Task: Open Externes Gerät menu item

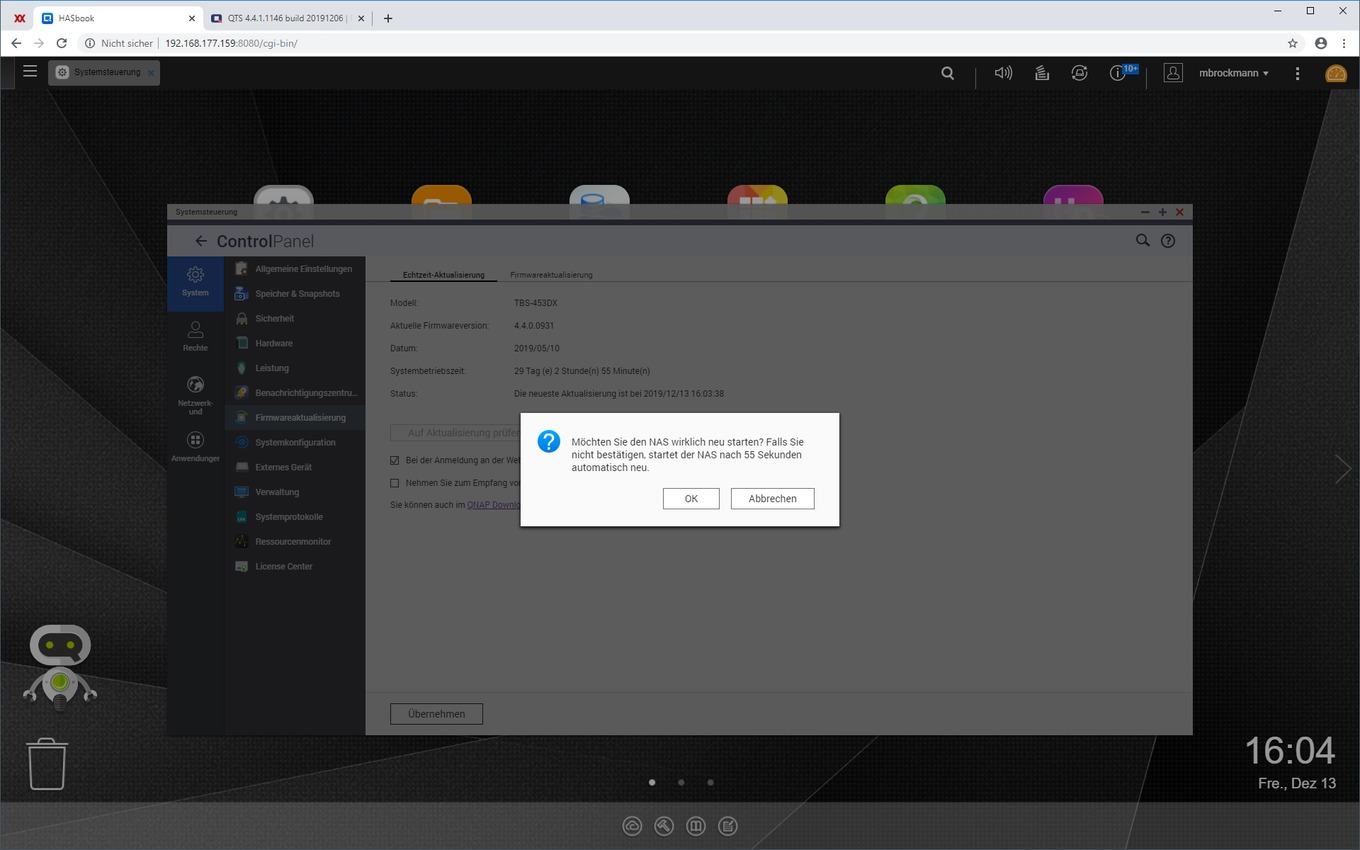Action: click(x=295, y=467)
